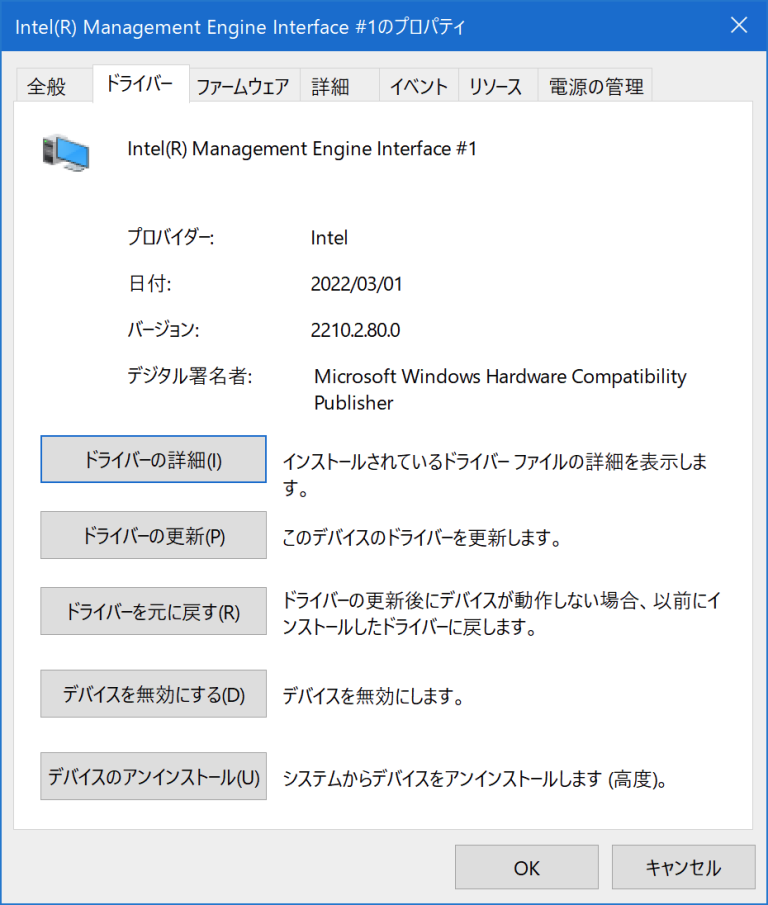Click the provider value Intel
Image resolution: width=768 pixels, height=905 pixels.
point(329,238)
